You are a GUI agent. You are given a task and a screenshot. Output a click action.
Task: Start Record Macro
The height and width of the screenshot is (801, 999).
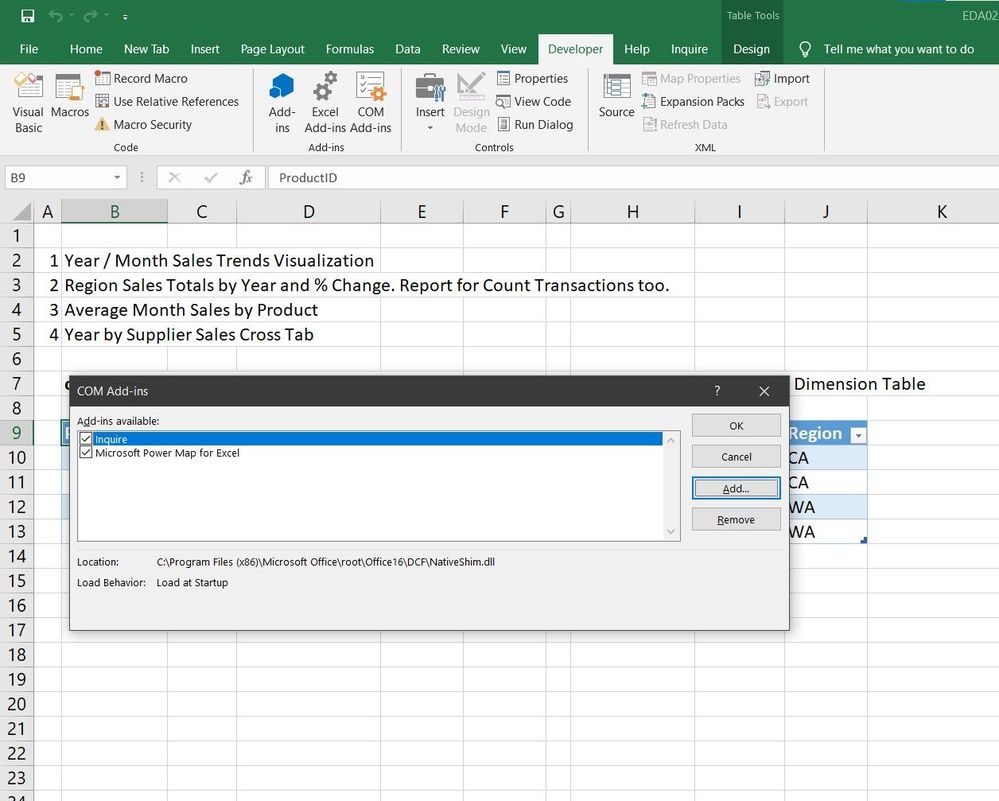point(141,78)
